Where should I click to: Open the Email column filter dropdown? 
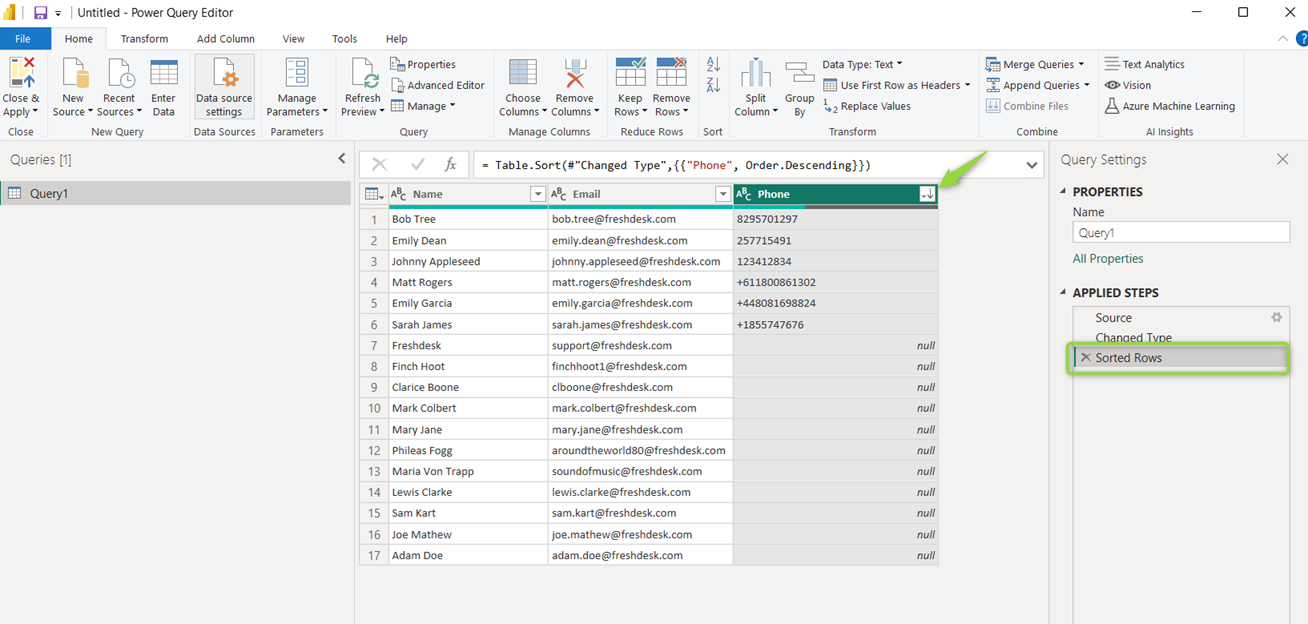pos(722,194)
